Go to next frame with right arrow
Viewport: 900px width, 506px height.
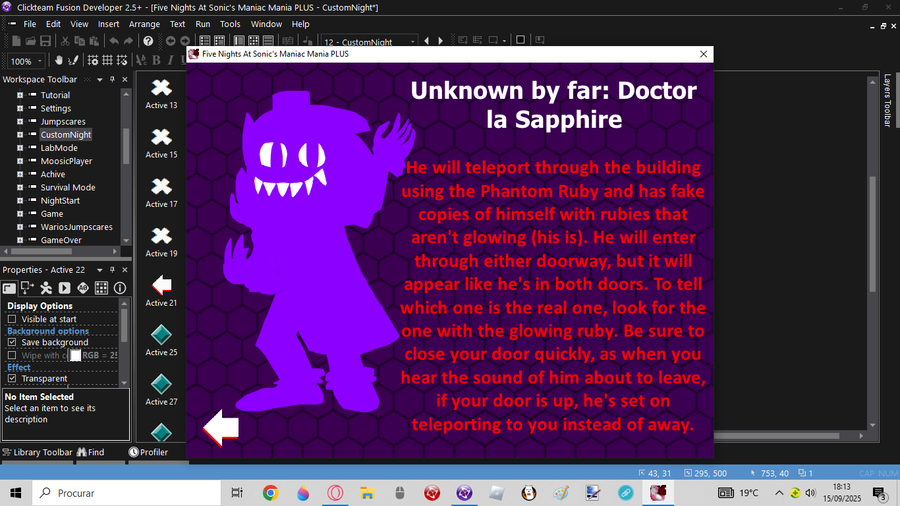[x=440, y=41]
